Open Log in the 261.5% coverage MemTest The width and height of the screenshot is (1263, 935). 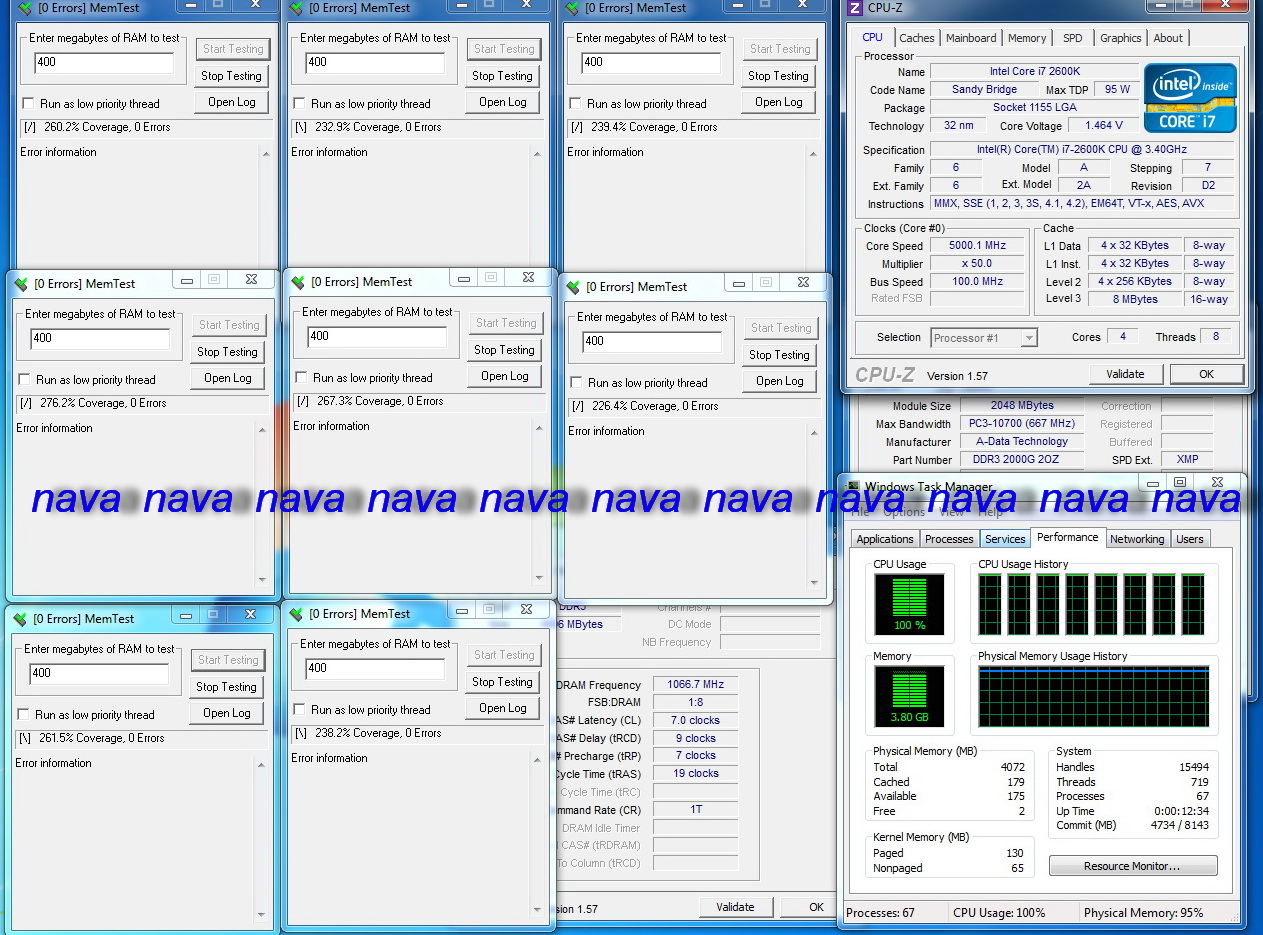pyautogui.click(x=226, y=713)
